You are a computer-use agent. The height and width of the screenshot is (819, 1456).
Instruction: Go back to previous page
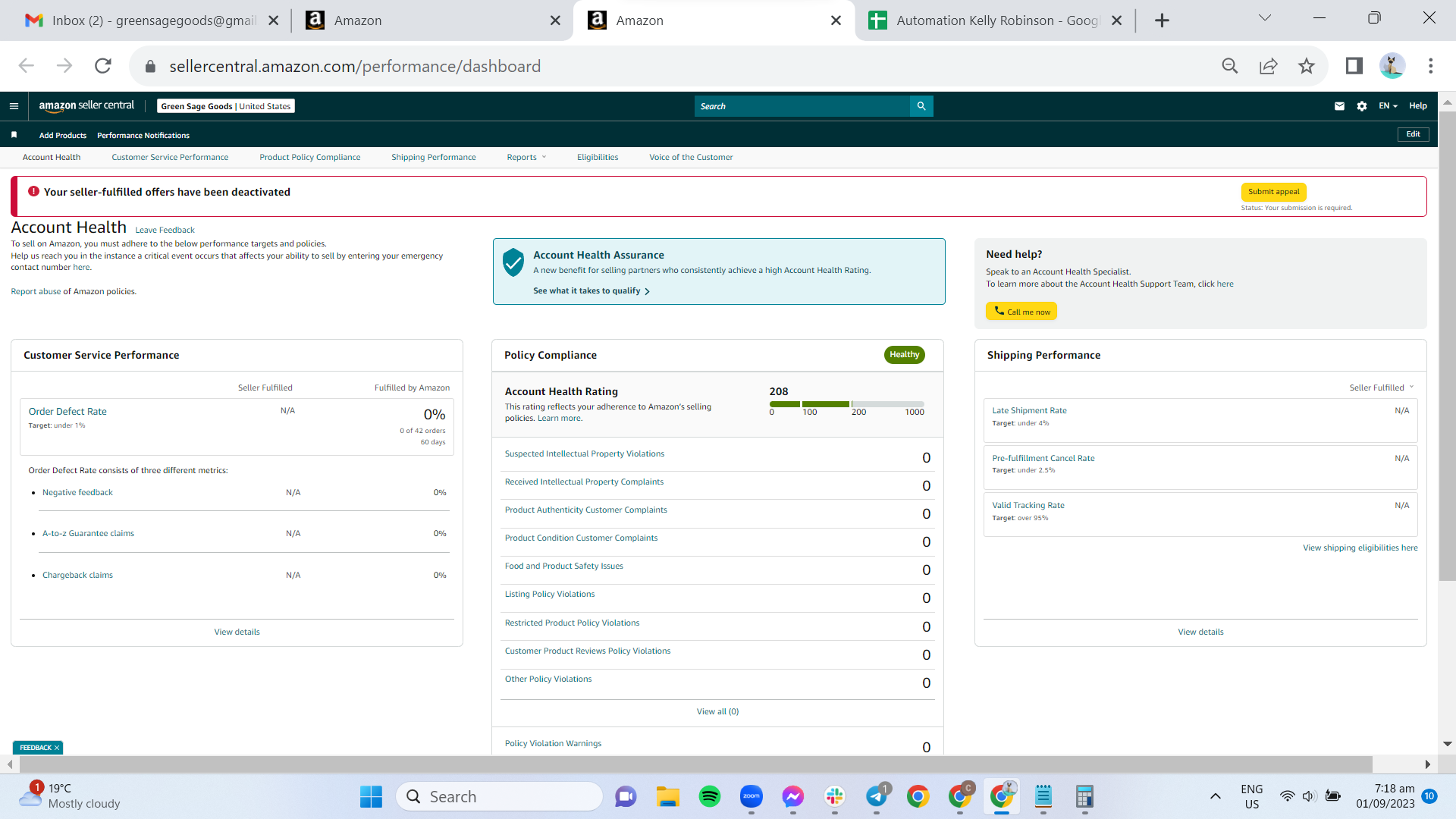point(27,66)
